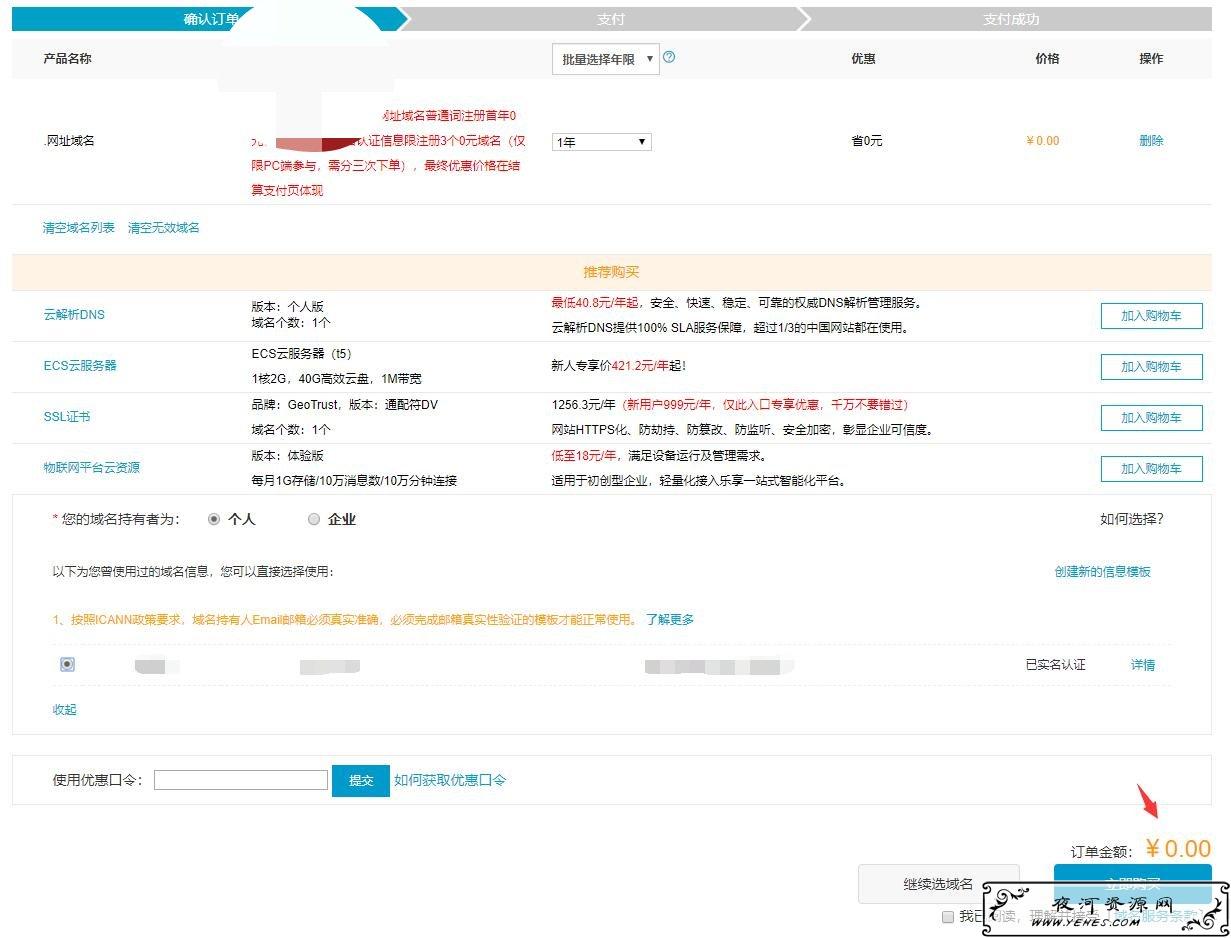Screen dimensions: 1231x938
Task: Open 详情 for the verified template
Action: 1143,665
